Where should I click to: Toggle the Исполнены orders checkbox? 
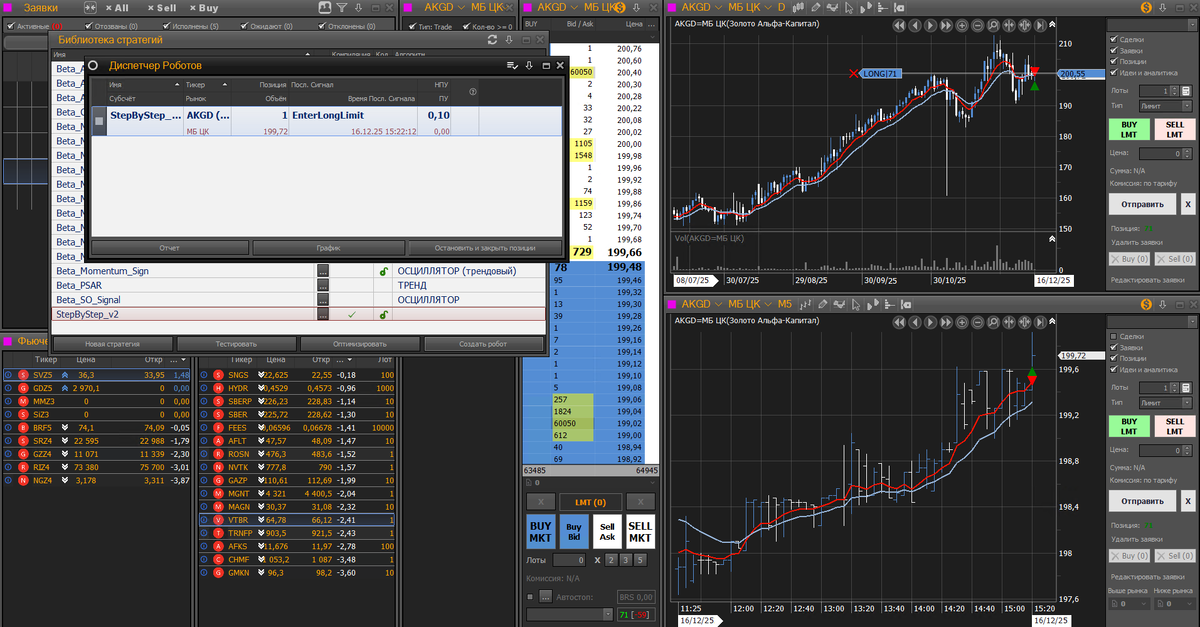click(x=166, y=26)
